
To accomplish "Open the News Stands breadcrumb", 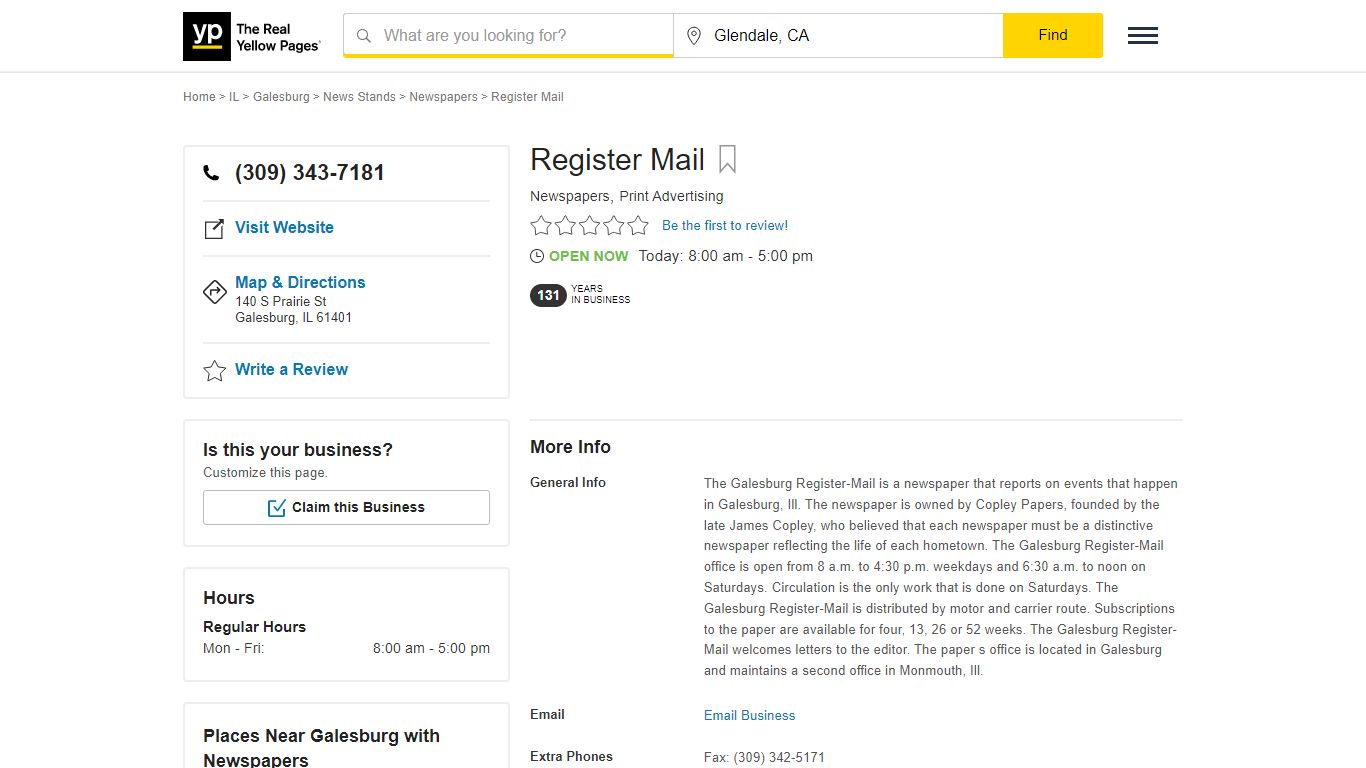I will tap(359, 97).
